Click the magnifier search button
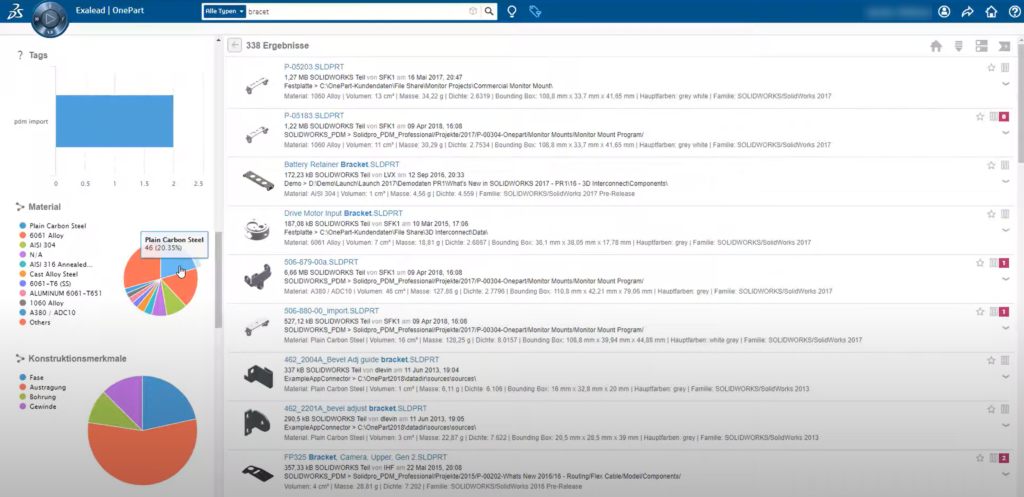 pyautogui.click(x=489, y=12)
